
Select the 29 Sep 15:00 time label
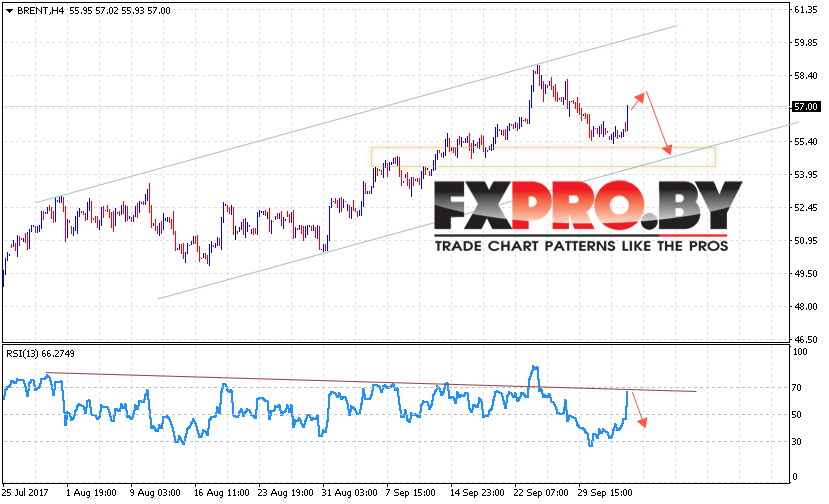coord(605,492)
